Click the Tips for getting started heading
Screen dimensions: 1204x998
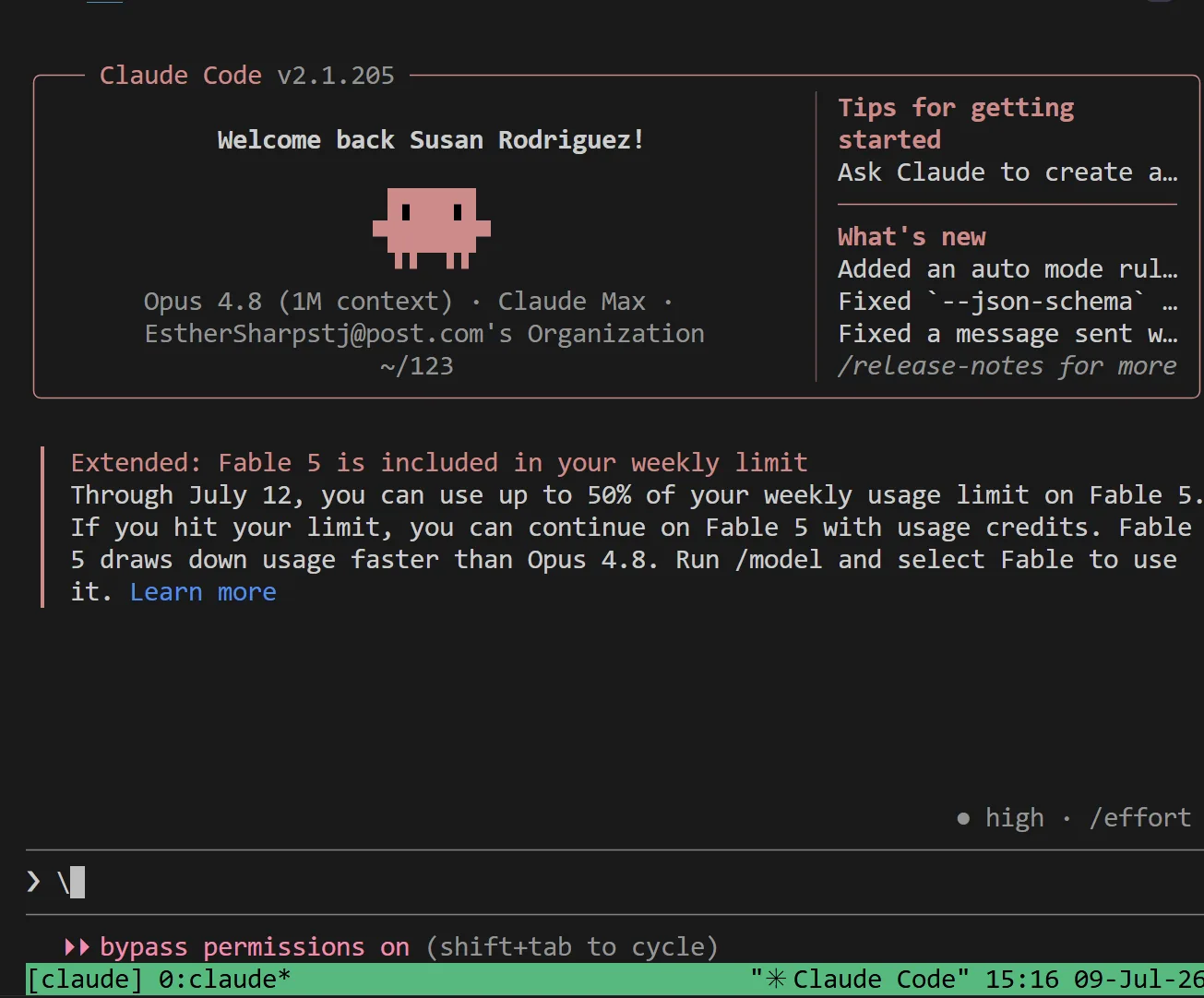tap(956, 124)
